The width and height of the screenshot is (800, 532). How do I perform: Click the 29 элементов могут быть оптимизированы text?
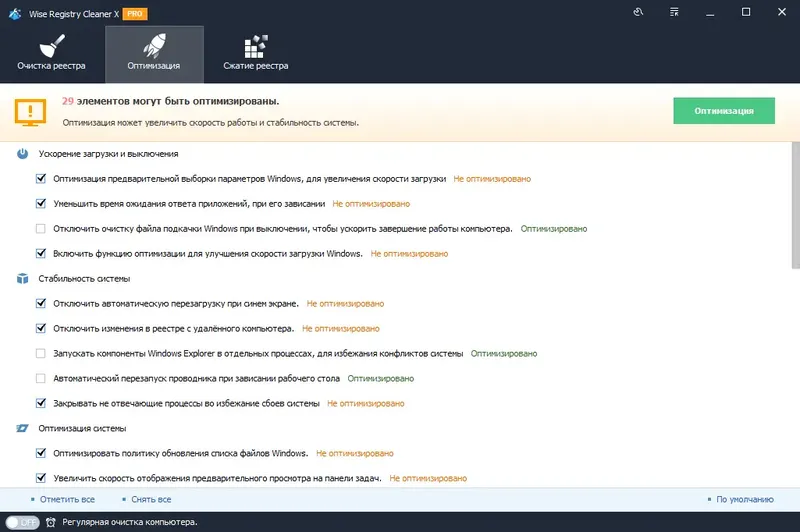click(170, 101)
